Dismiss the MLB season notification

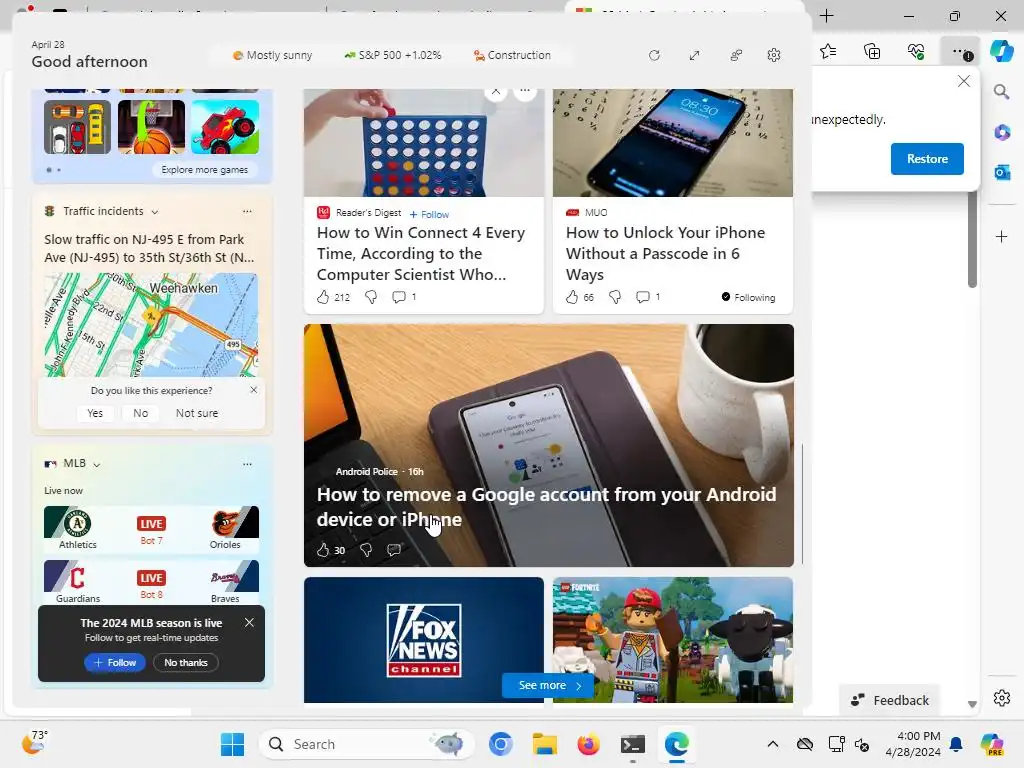pyautogui.click(x=249, y=623)
